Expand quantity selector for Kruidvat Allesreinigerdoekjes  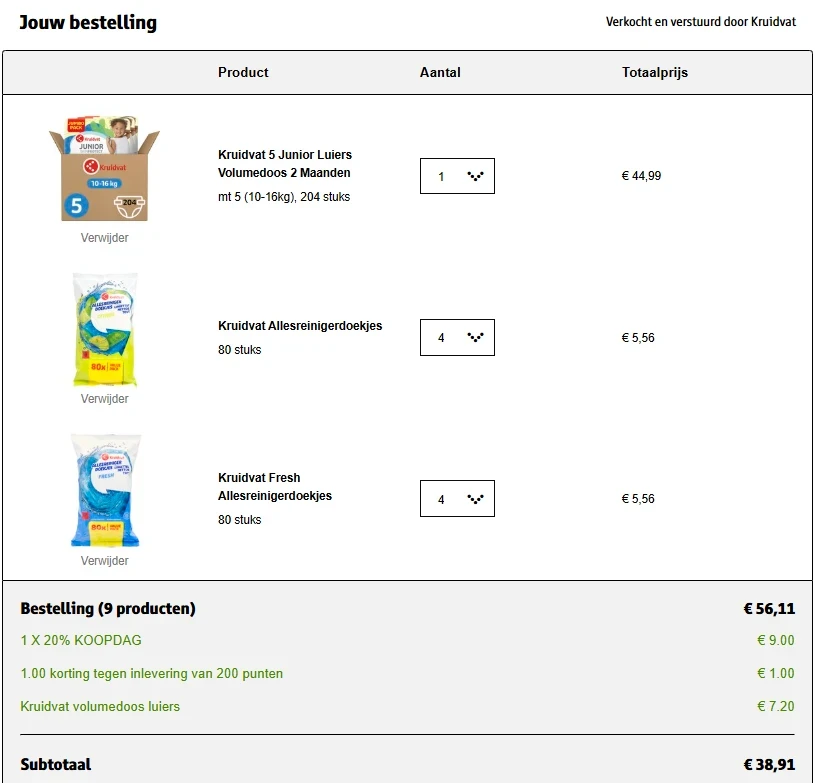coord(457,338)
